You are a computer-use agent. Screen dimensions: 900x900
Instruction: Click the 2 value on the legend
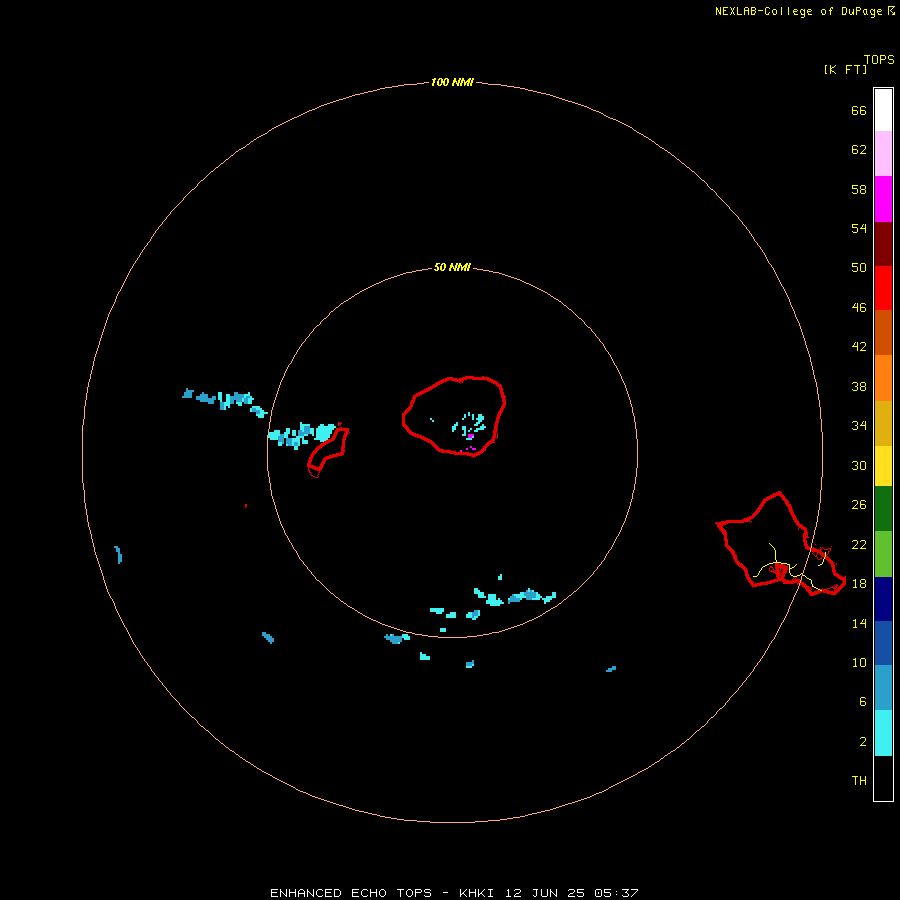pyautogui.click(x=862, y=741)
